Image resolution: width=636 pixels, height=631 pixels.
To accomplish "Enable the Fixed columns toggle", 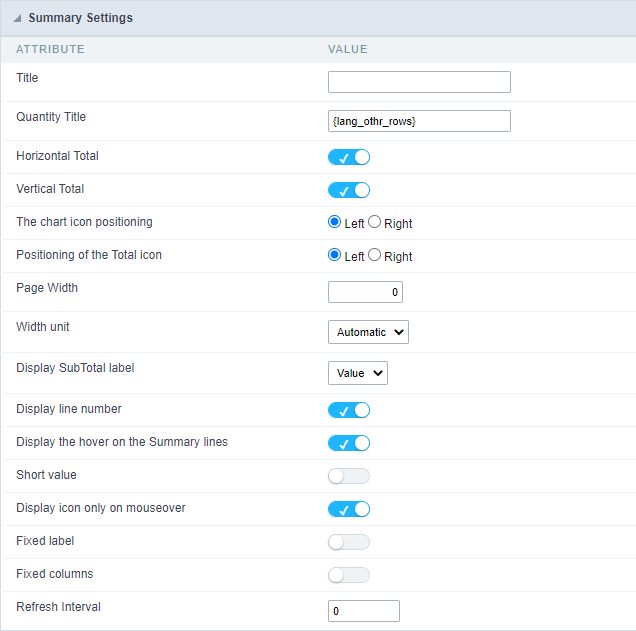I will pyautogui.click(x=349, y=575).
